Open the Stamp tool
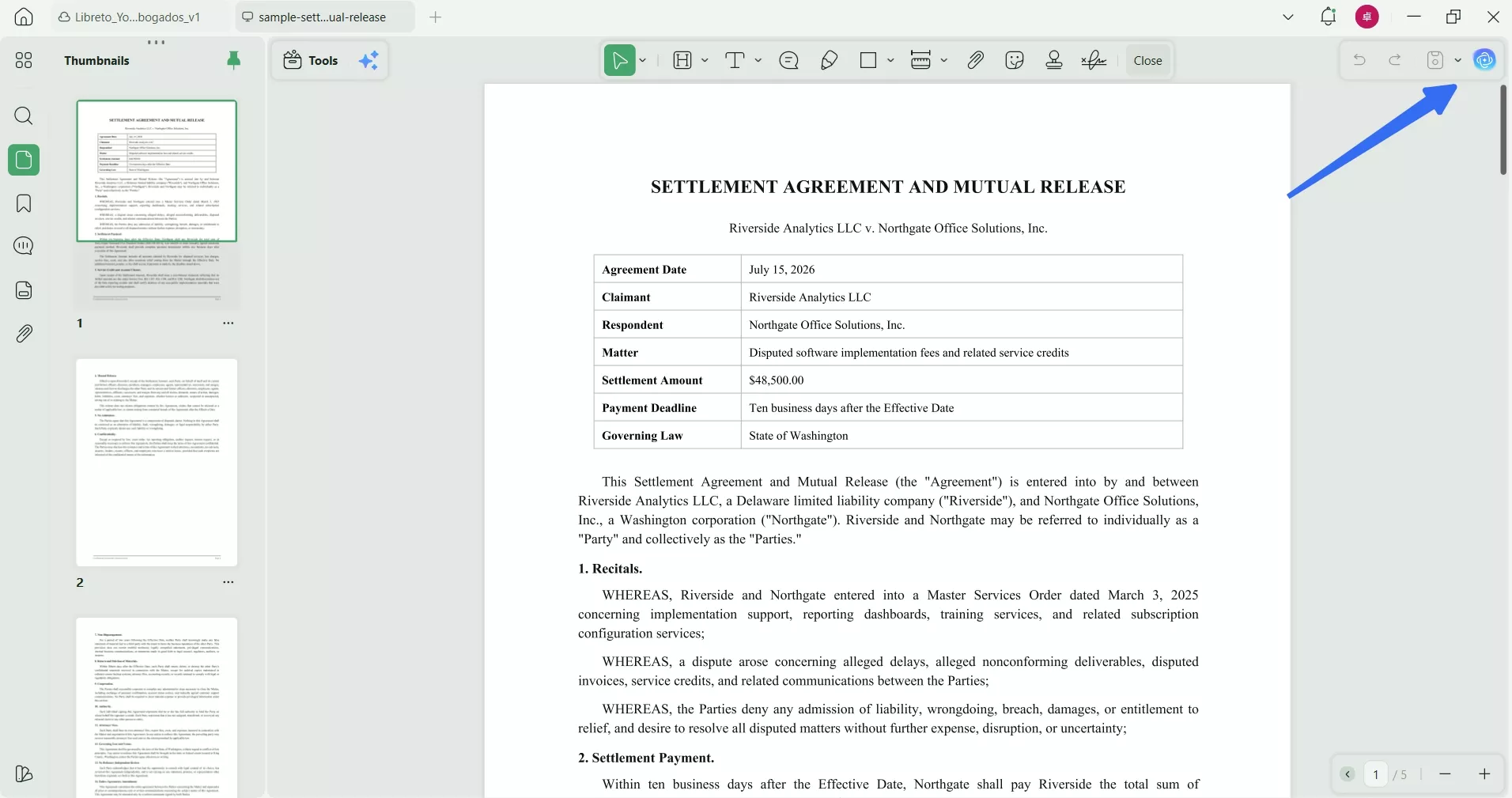This screenshot has height=798, width=1512. click(x=1054, y=60)
